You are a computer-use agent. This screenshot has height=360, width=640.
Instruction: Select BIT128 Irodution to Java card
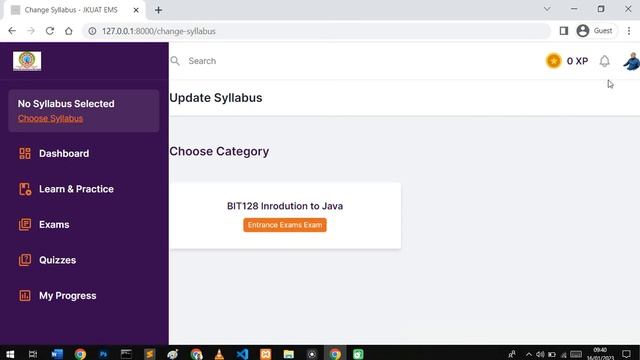click(285, 216)
